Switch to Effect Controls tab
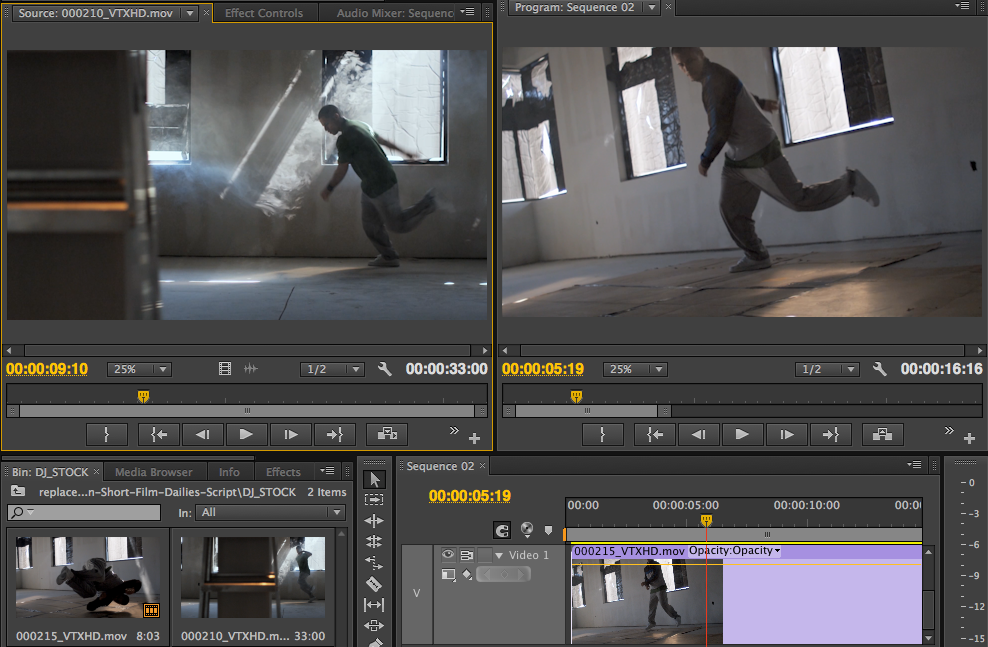 pos(264,13)
